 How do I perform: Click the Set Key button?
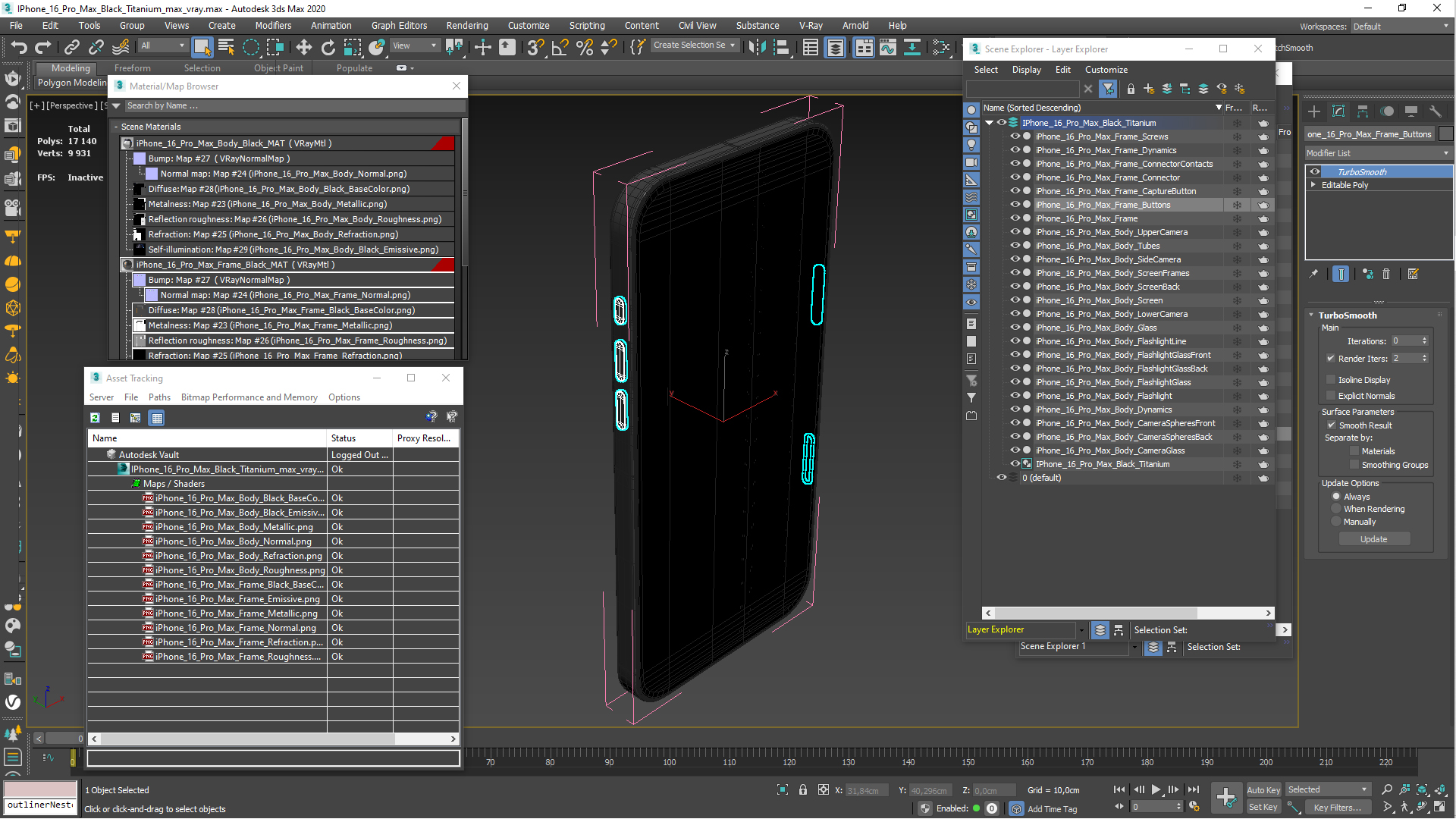click(1263, 808)
